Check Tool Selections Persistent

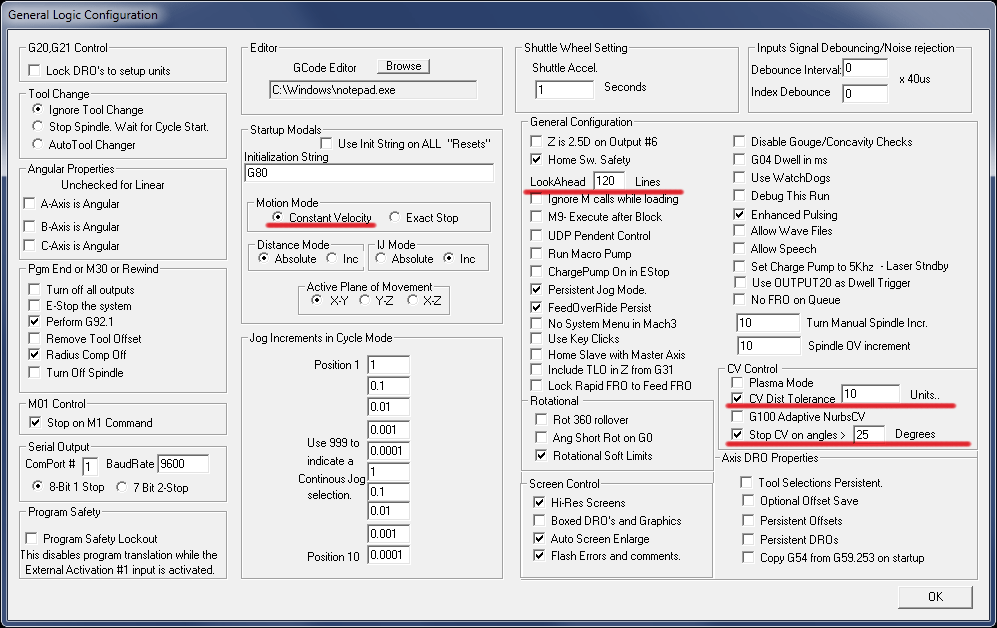(747, 482)
